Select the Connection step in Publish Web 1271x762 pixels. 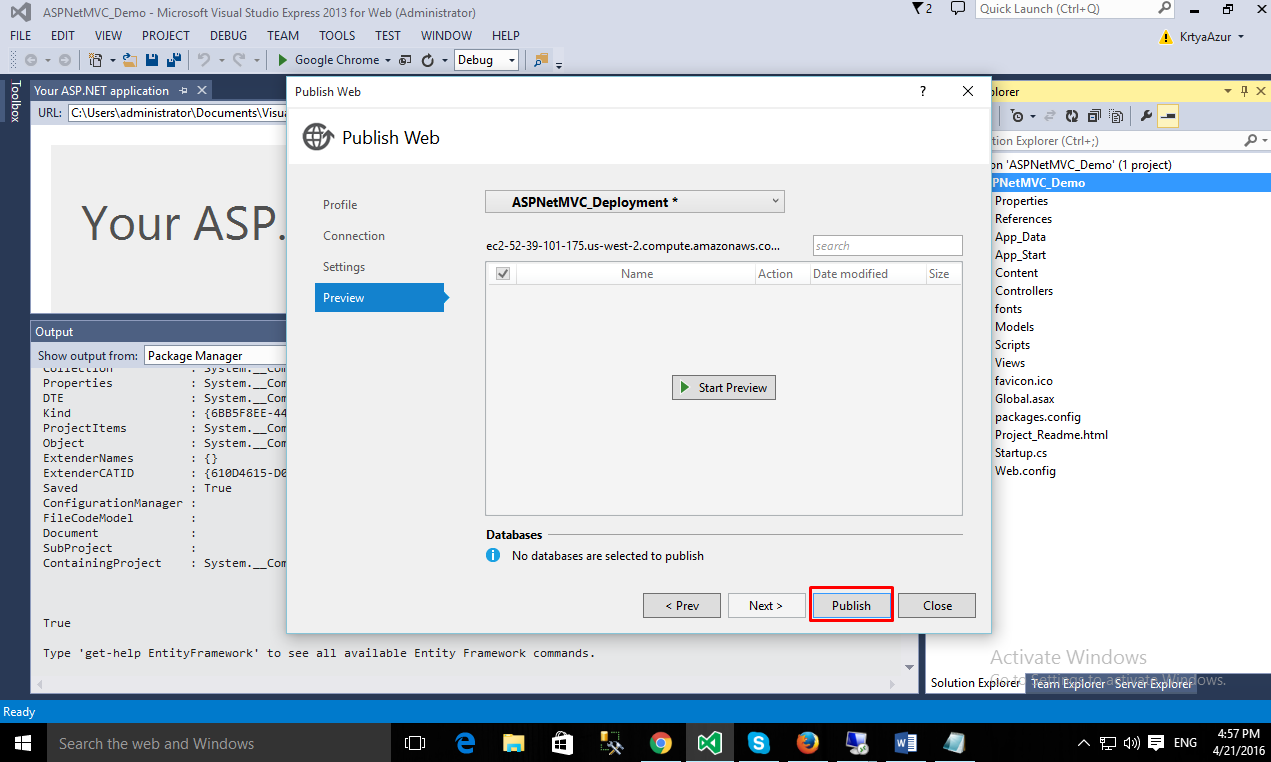[354, 236]
